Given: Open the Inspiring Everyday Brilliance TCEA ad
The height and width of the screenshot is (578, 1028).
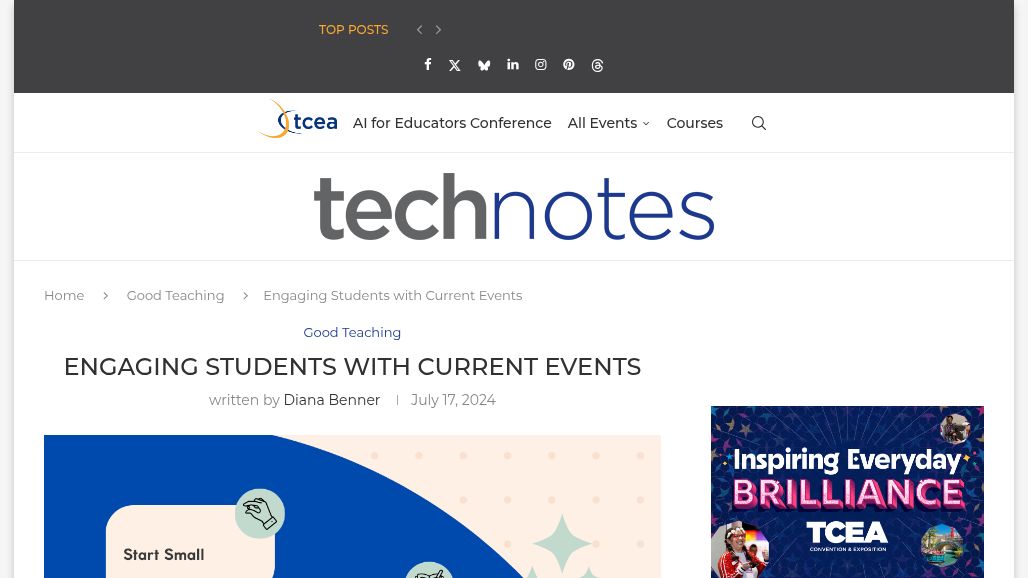Looking at the screenshot, I should [847, 491].
